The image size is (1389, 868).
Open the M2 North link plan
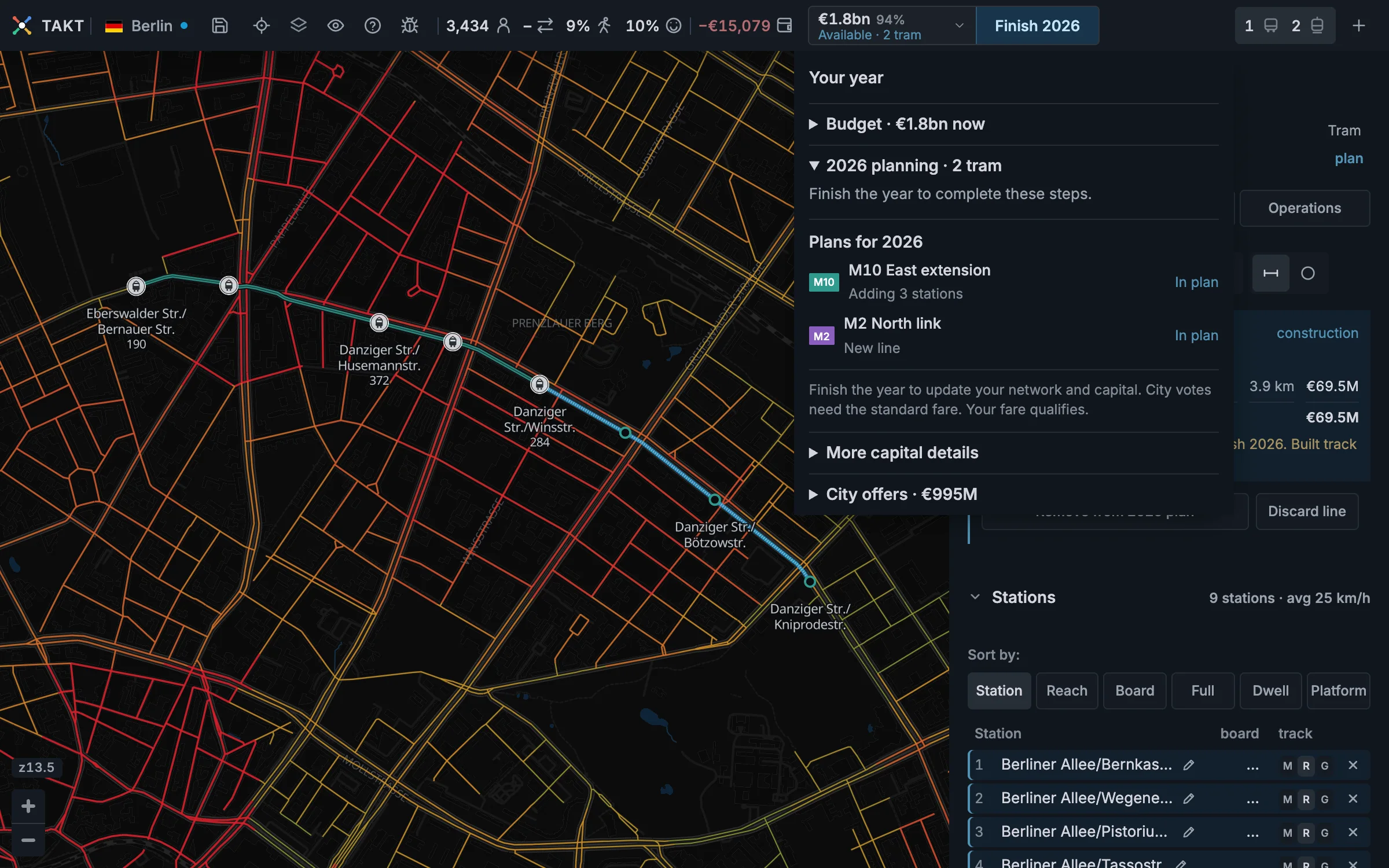[x=1013, y=336]
